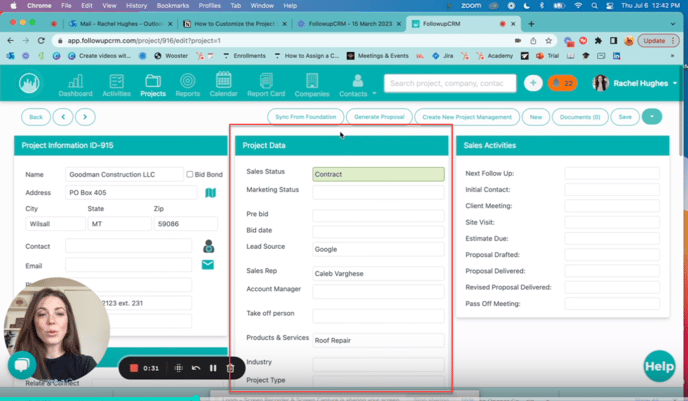
Task: Open the Companies navigation icon
Action: pyautogui.click(x=312, y=85)
